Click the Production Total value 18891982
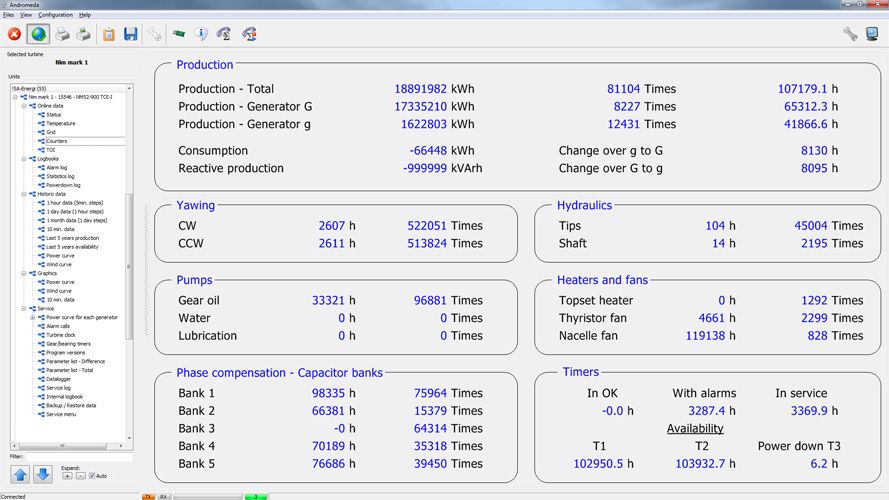The image size is (889, 500). click(420, 89)
